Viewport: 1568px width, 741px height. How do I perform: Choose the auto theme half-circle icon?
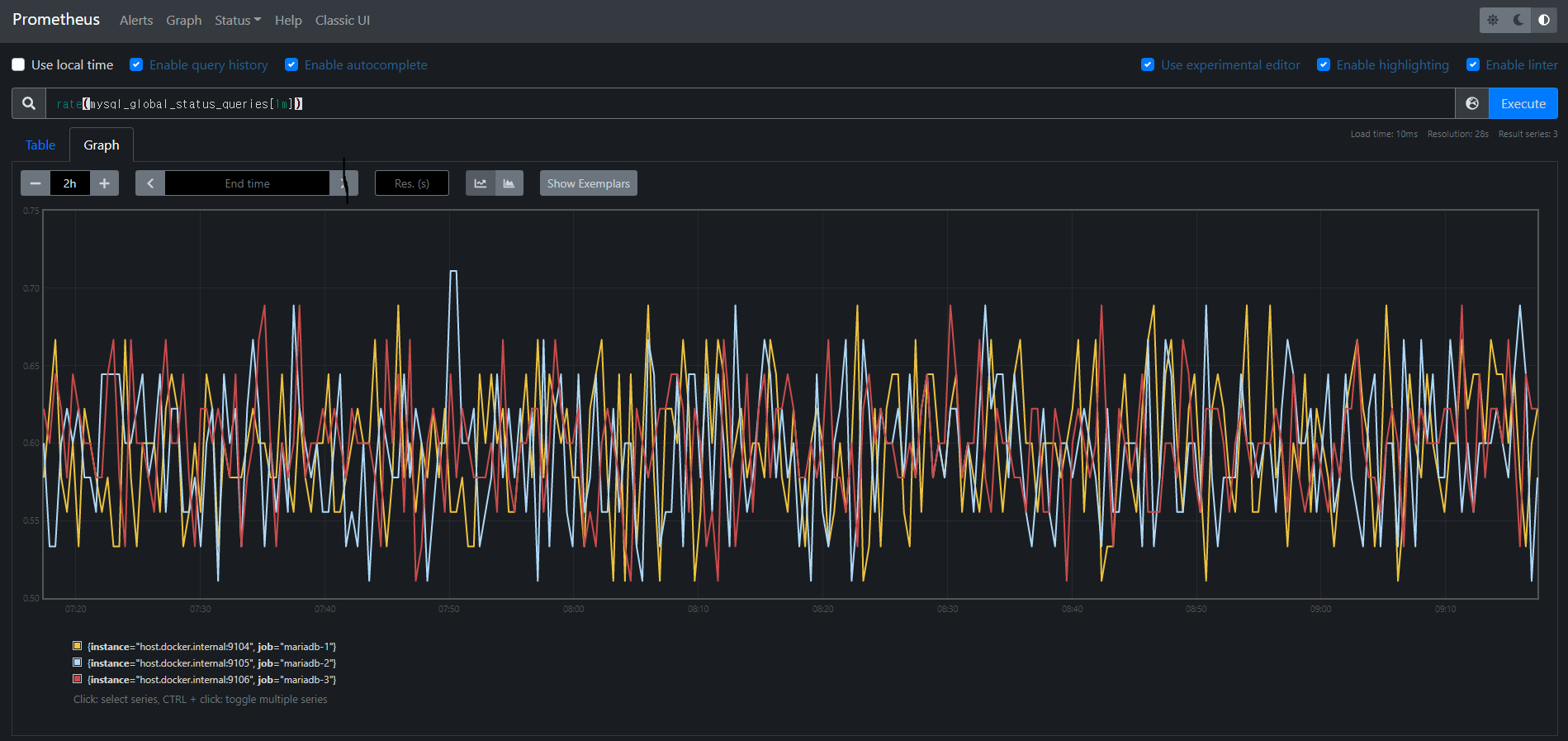pyautogui.click(x=1544, y=20)
